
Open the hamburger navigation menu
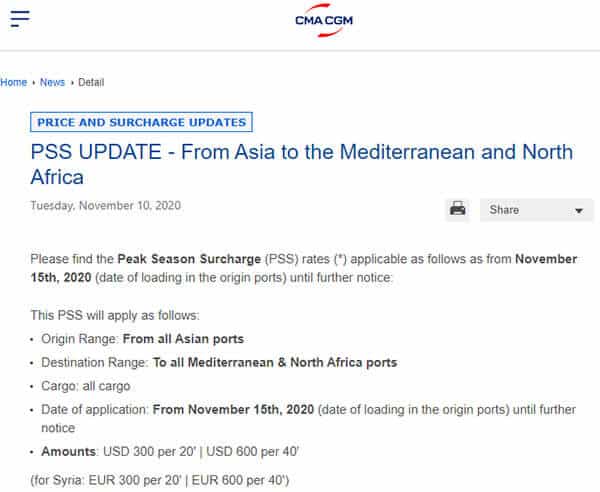(20, 18)
